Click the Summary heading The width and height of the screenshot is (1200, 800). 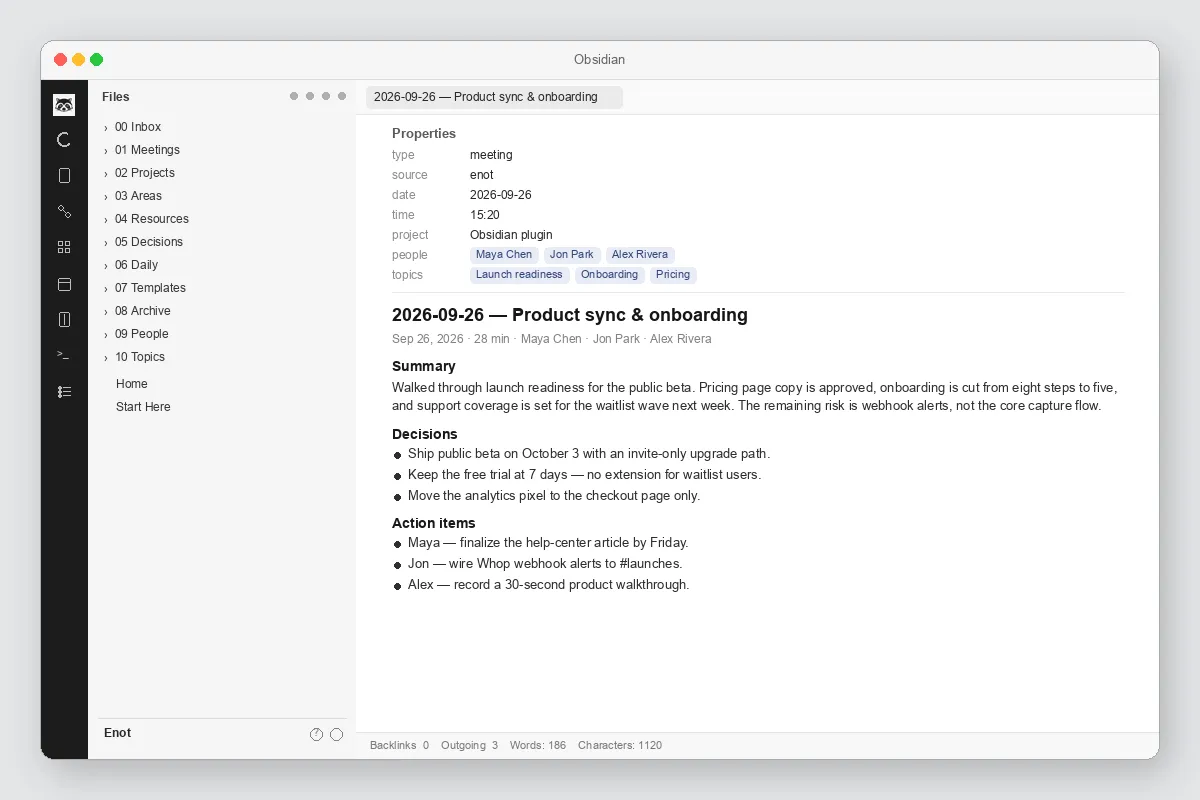[x=424, y=366]
